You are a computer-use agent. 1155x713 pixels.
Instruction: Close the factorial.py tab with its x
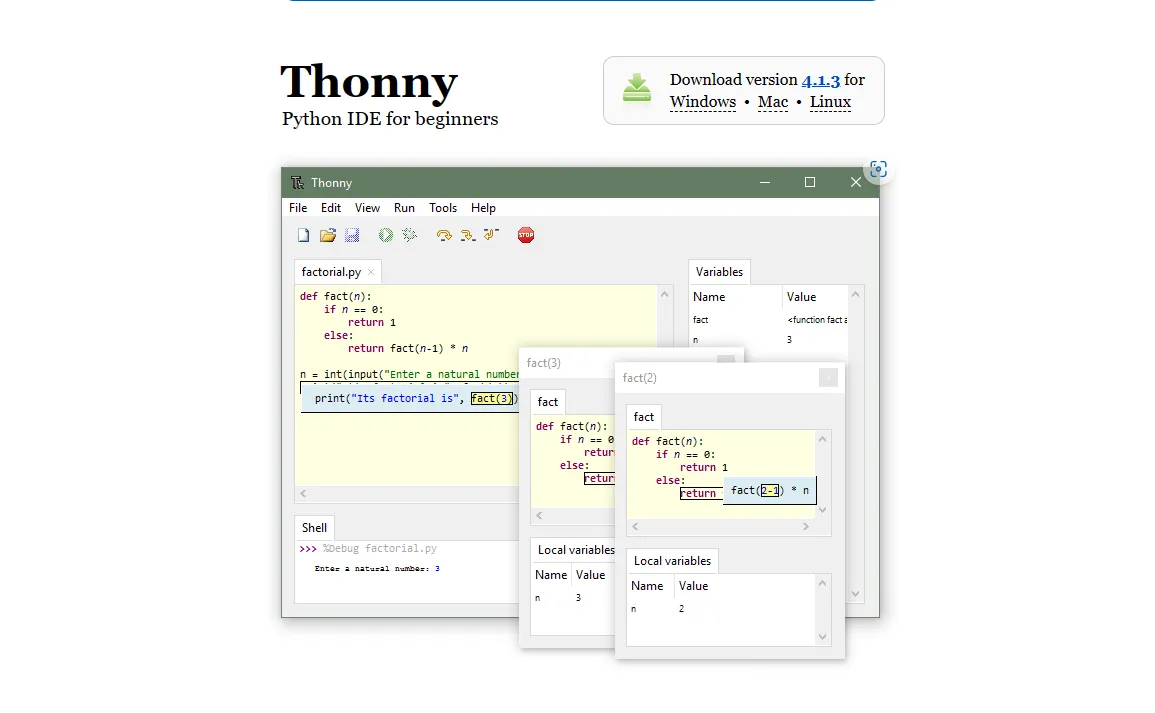pyautogui.click(x=371, y=271)
